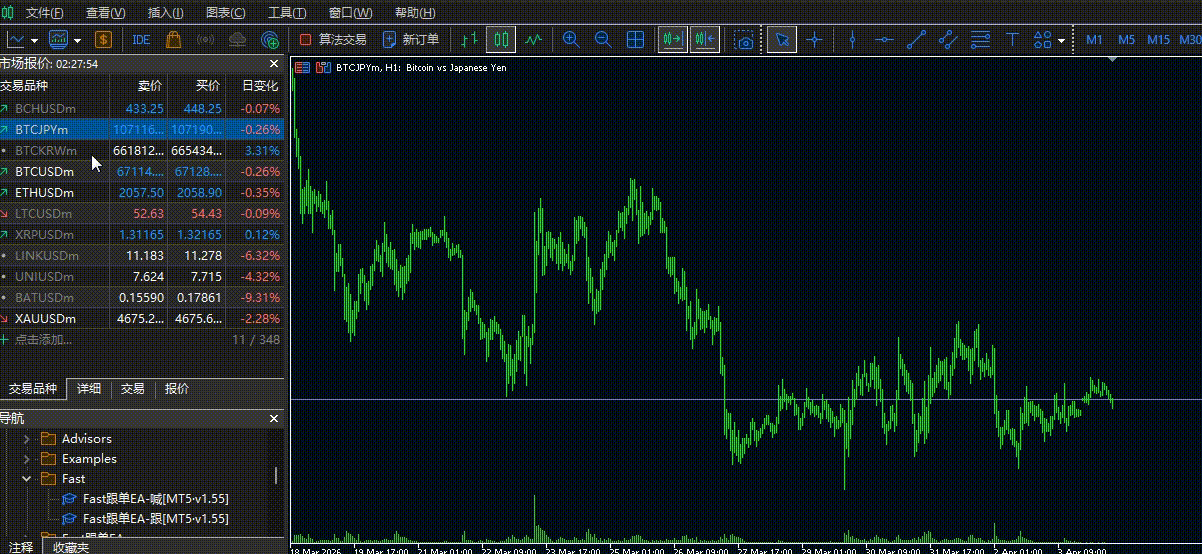Image resolution: width=1202 pixels, height=554 pixels.
Task: Click 点击添加 to add a symbol
Action: pos(43,340)
